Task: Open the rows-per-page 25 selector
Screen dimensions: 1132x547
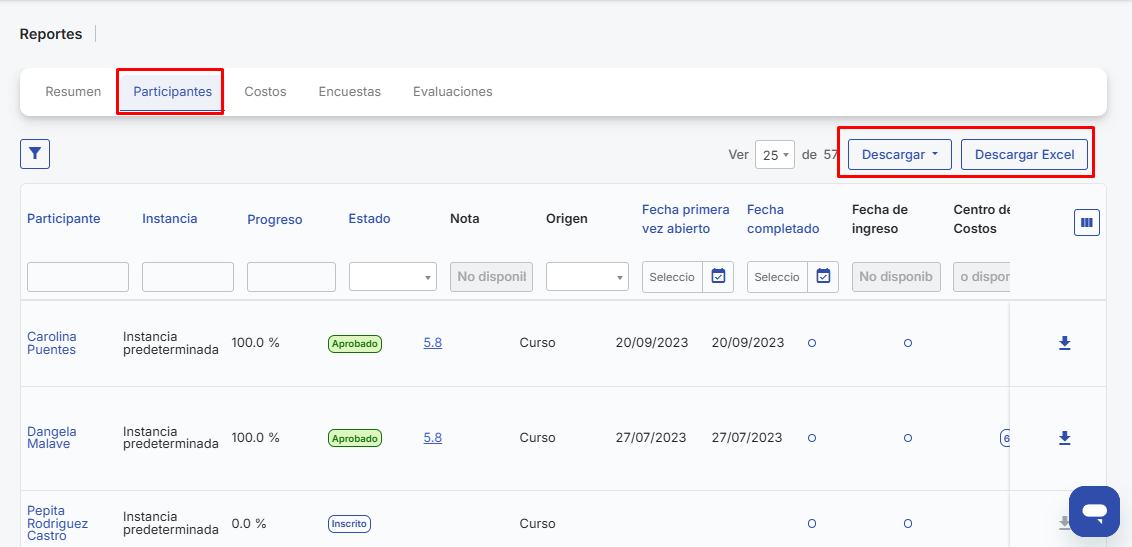Action: click(x=774, y=155)
